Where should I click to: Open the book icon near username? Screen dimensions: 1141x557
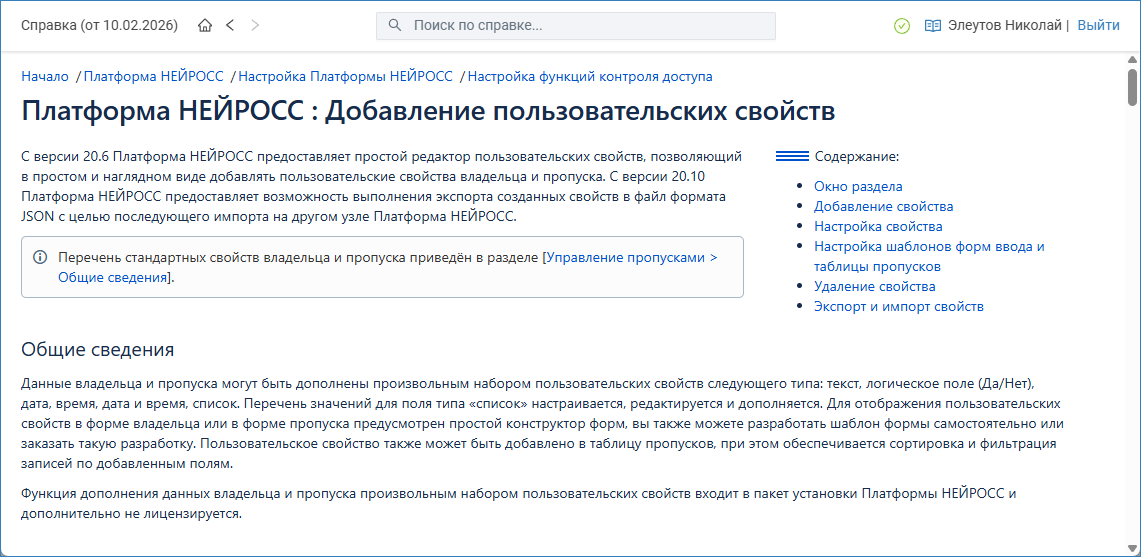point(933,26)
